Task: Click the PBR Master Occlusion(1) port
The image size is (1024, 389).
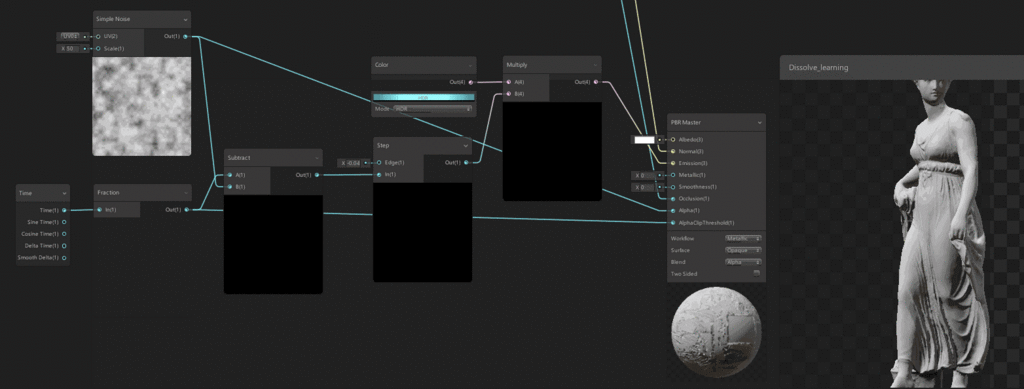Action: coord(673,198)
